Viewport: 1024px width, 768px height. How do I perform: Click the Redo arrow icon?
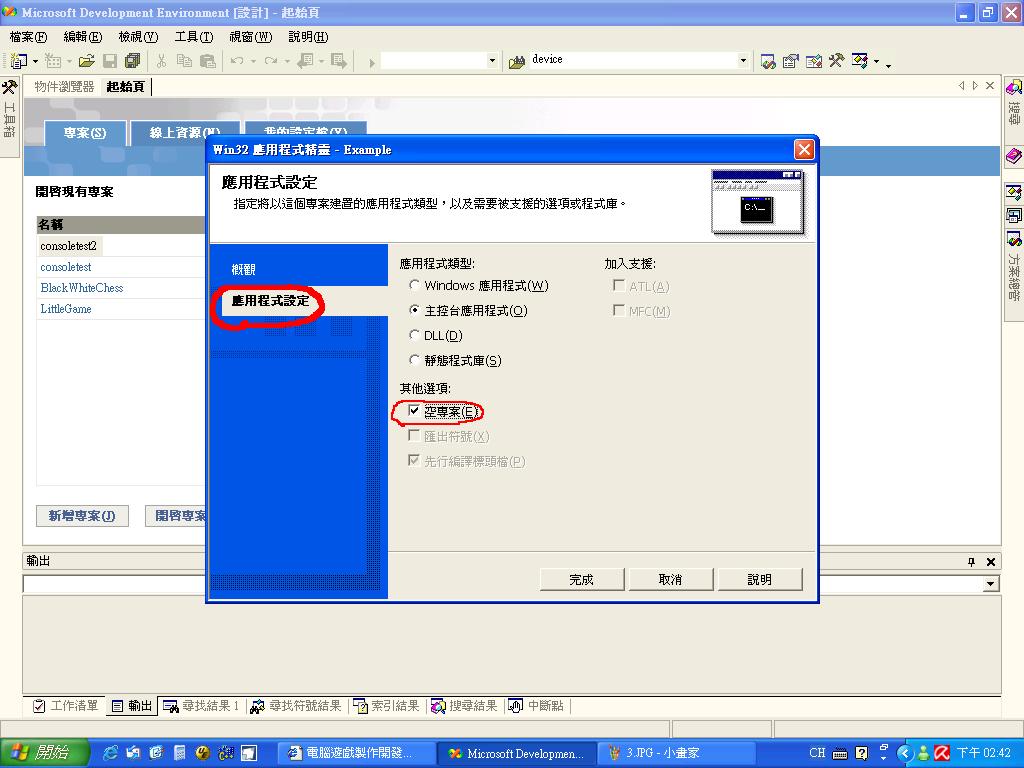[x=270, y=61]
